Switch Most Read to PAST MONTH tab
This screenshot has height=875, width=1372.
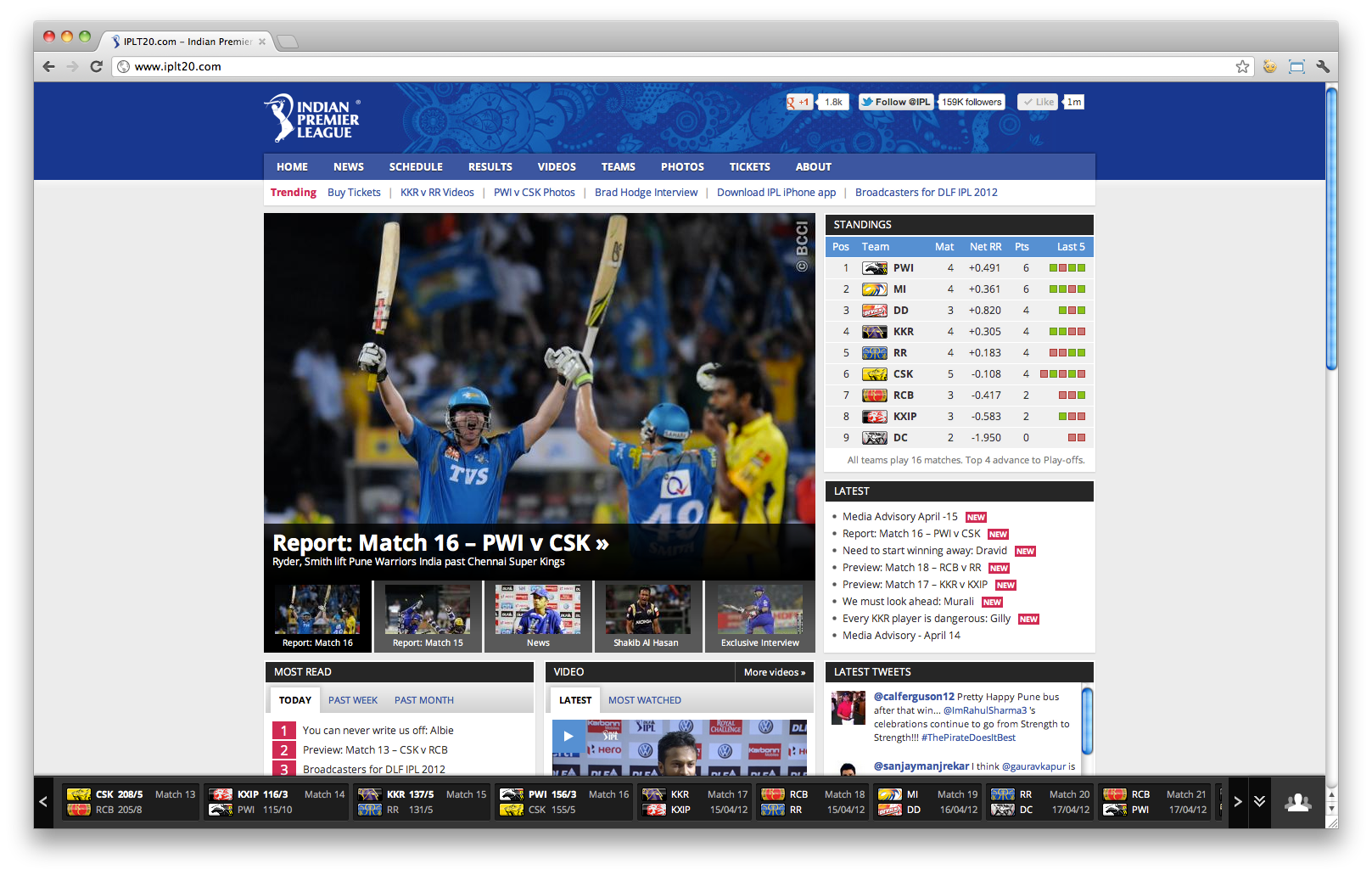coord(424,700)
